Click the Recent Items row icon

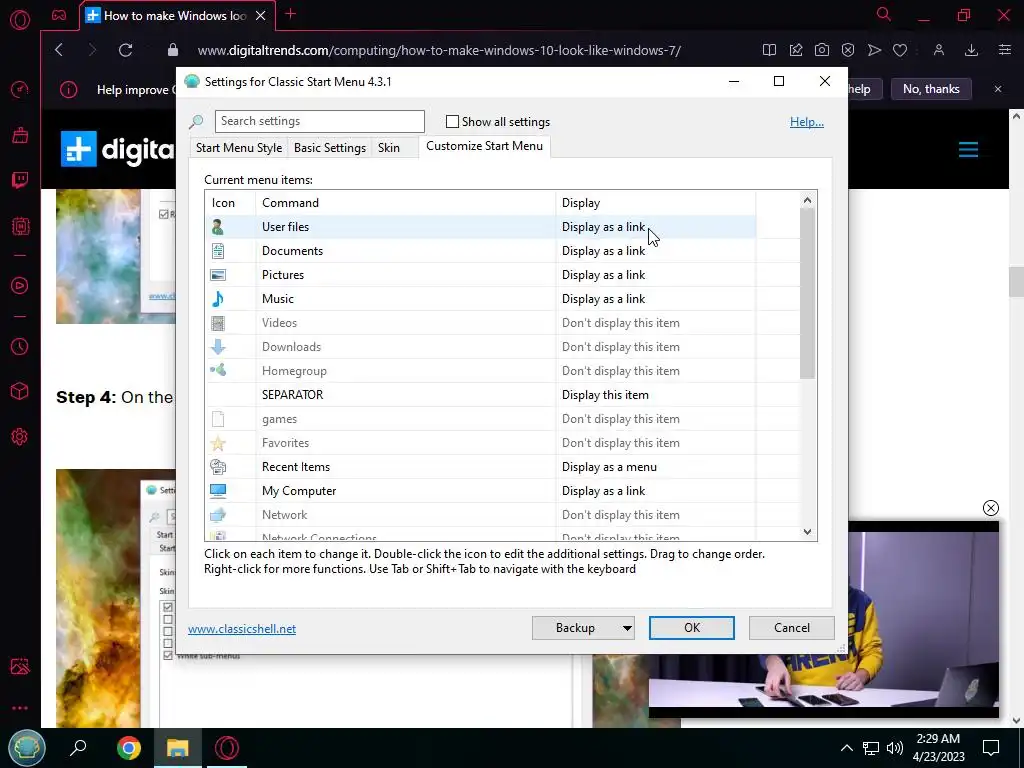[218, 467]
